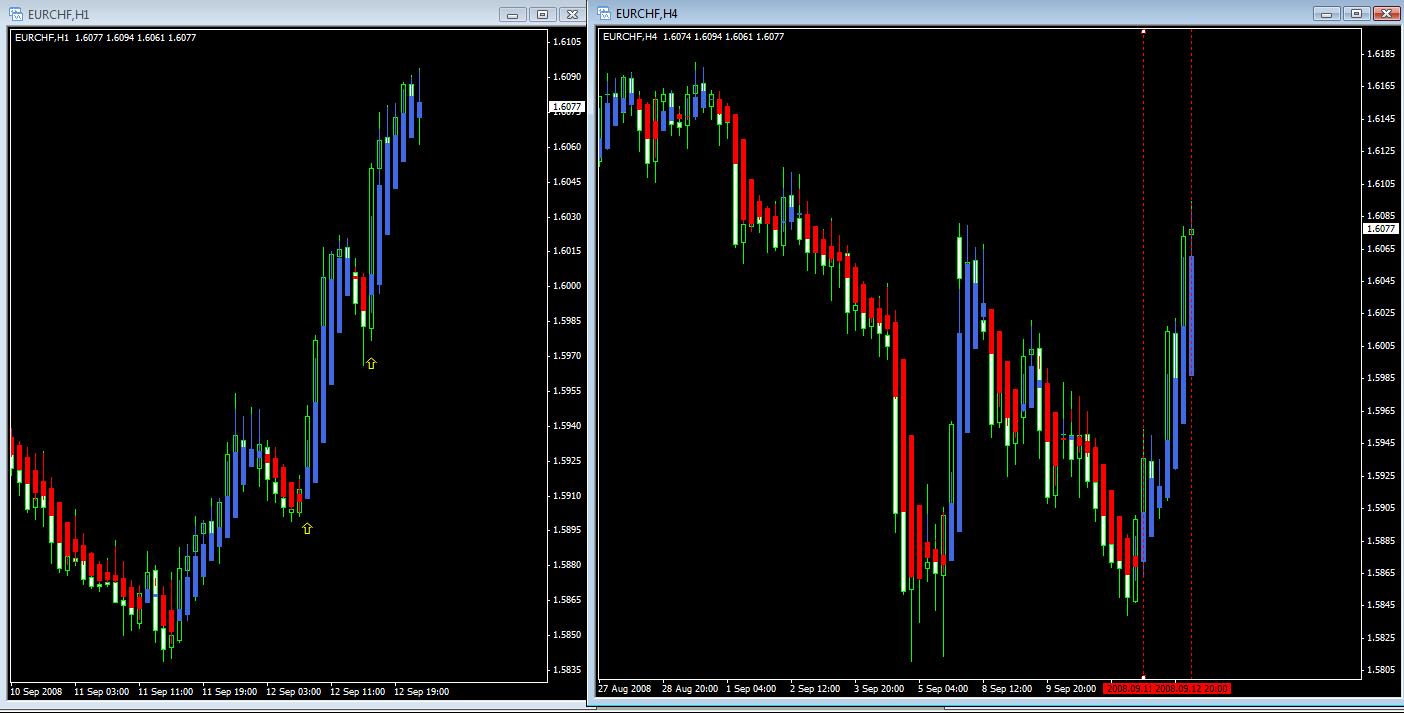Click the EURCHF,H4 title bar text
The height and width of the screenshot is (713, 1404).
pos(647,14)
